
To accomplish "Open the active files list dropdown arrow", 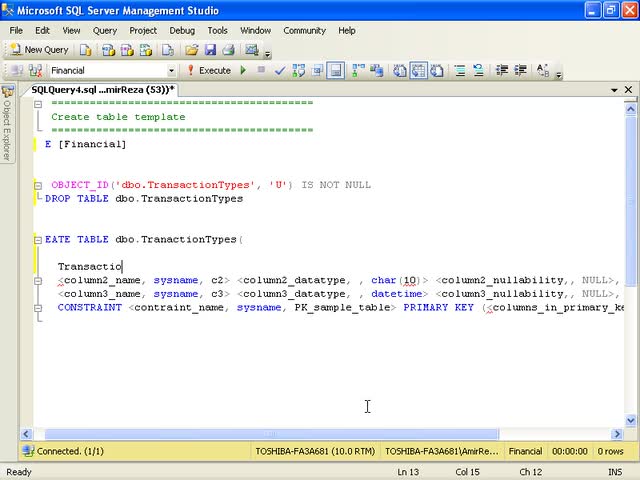I will pyautogui.click(x=615, y=90).
